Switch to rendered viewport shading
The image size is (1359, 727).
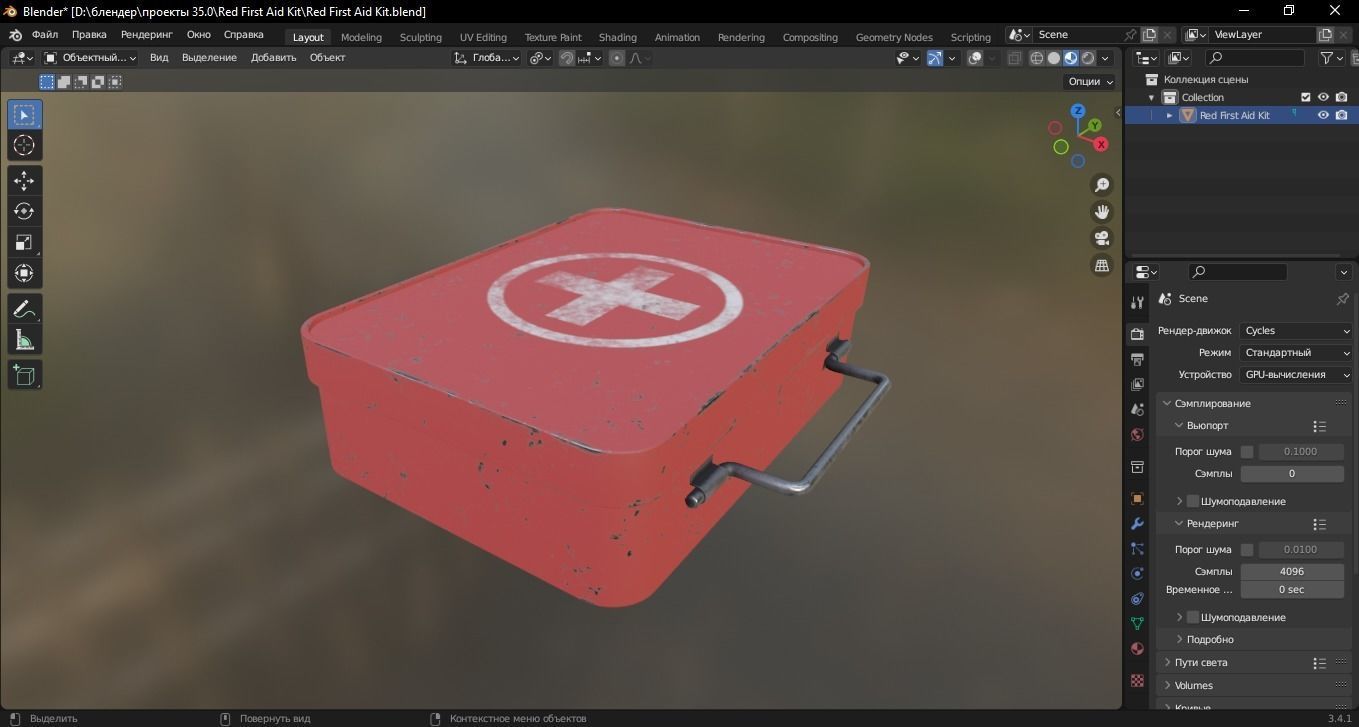[1088, 58]
